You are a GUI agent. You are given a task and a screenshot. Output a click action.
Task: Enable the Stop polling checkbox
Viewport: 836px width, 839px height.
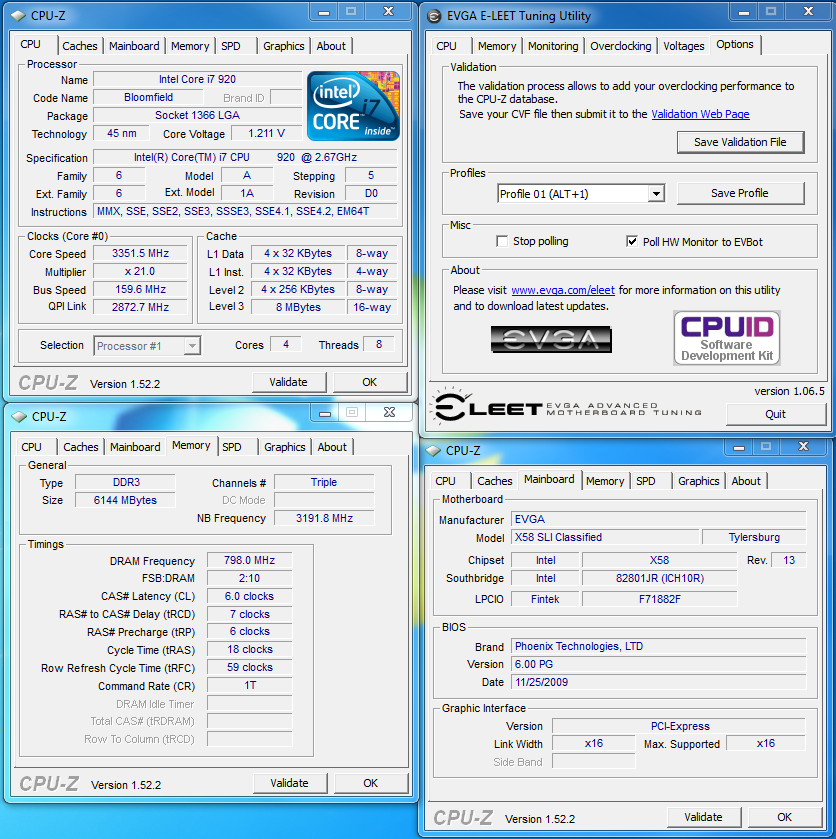(x=503, y=242)
